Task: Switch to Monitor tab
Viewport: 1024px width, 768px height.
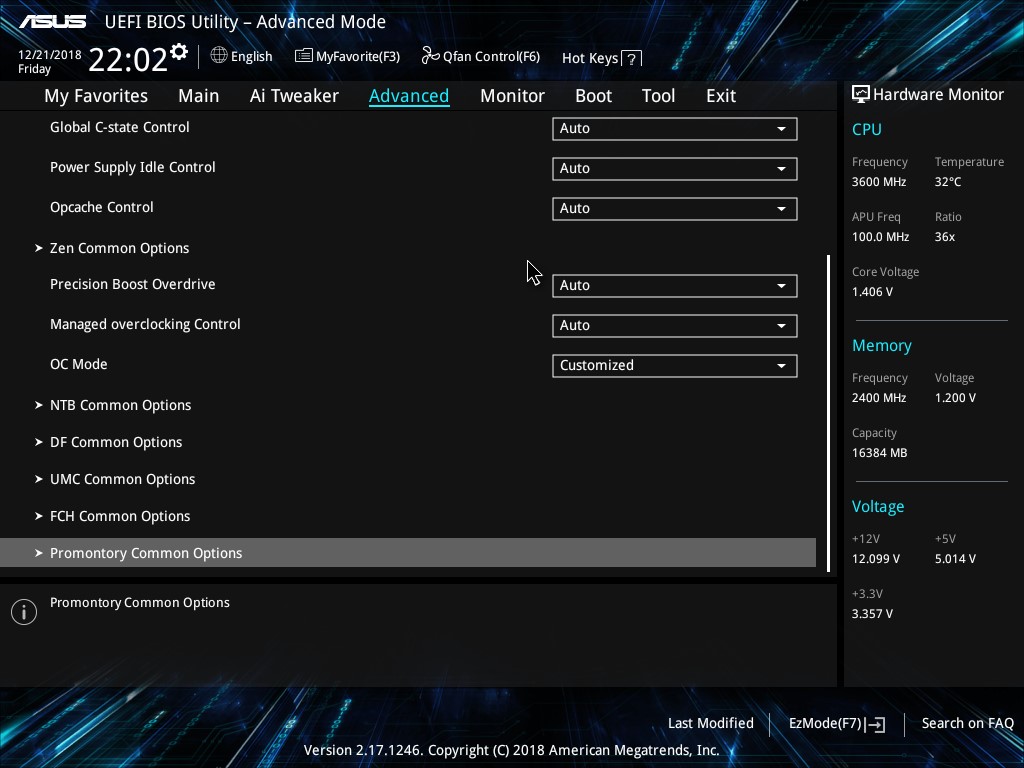Action: (512, 96)
